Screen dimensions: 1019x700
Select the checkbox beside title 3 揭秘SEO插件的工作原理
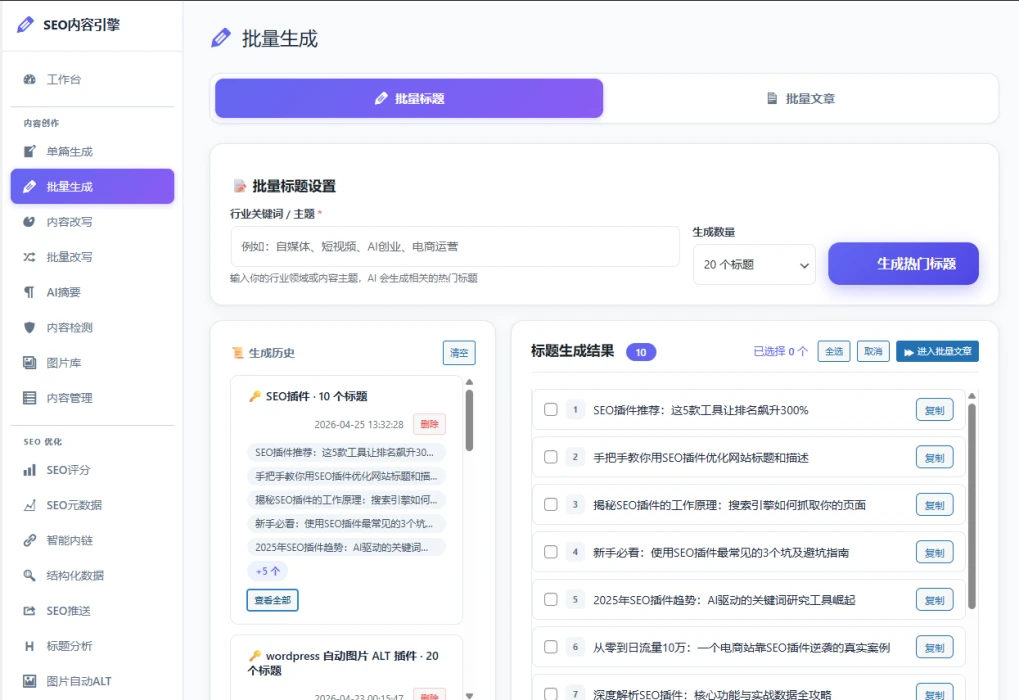coord(550,504)
